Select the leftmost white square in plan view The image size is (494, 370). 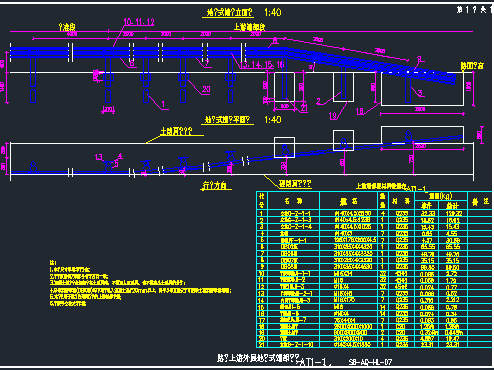284,147
